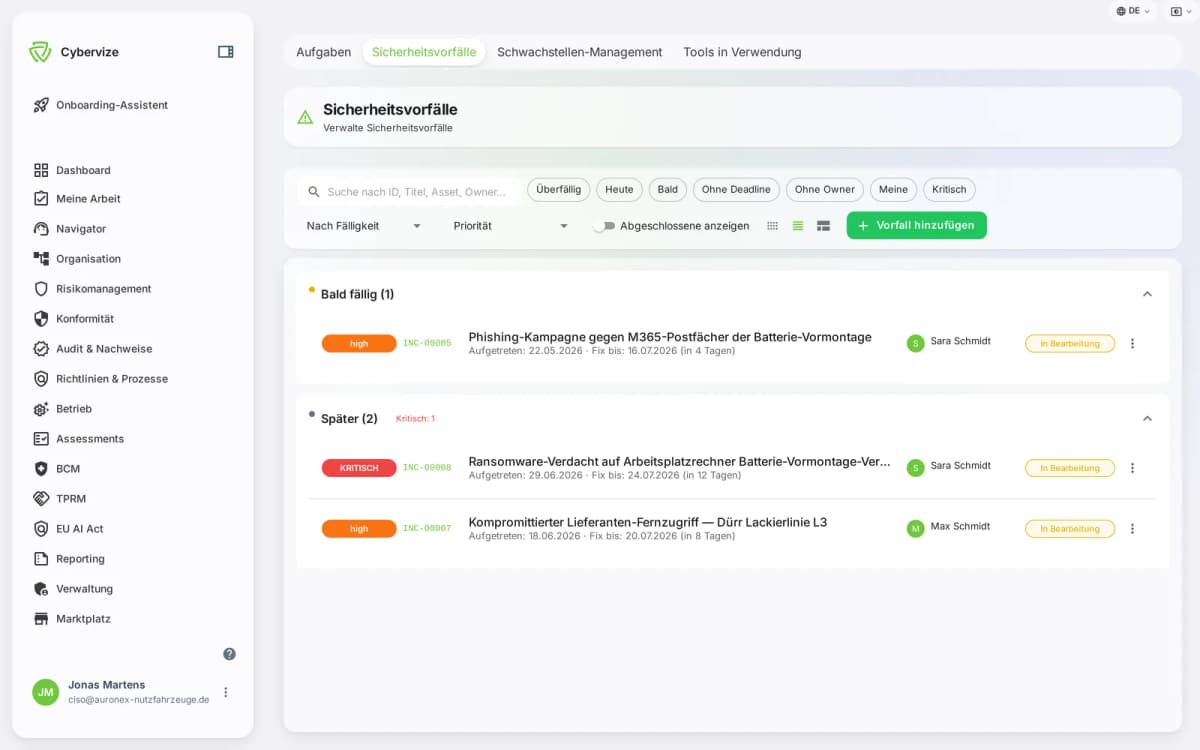The image size is (1200, 750).
Task: Toggle the Ohne Owner filter chip
Action: (825, 189)
